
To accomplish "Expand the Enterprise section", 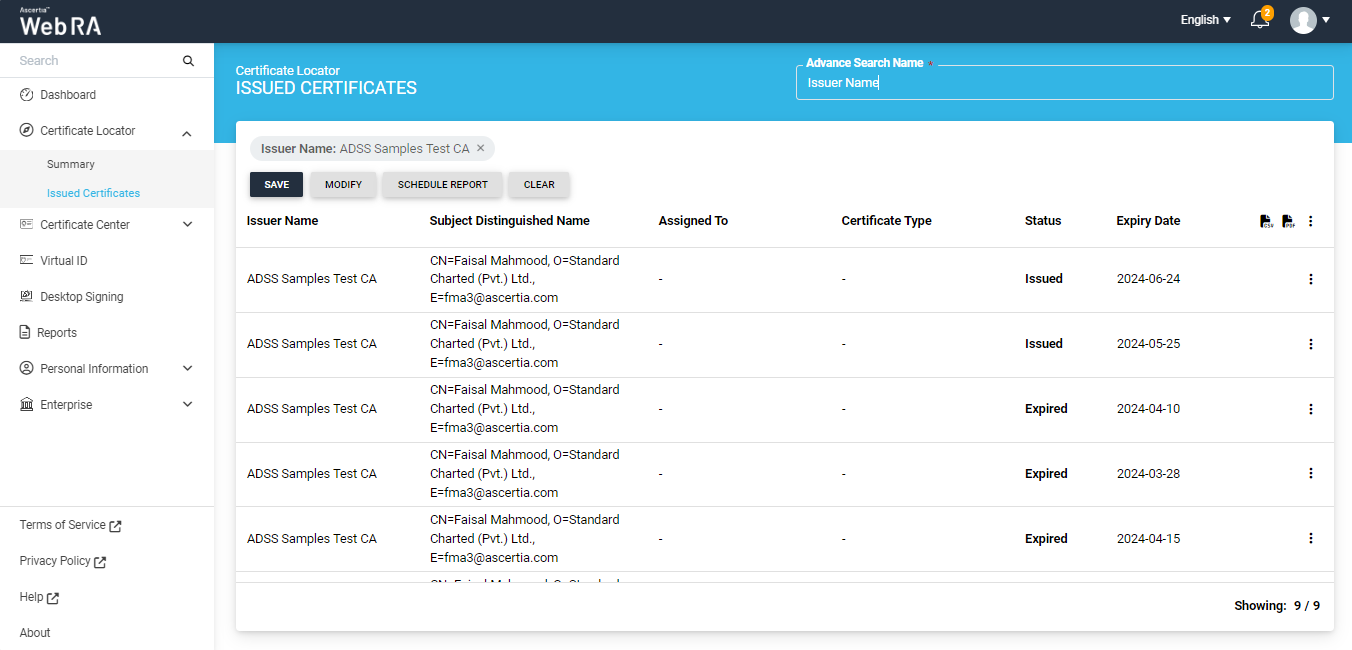I will point(187,405).
